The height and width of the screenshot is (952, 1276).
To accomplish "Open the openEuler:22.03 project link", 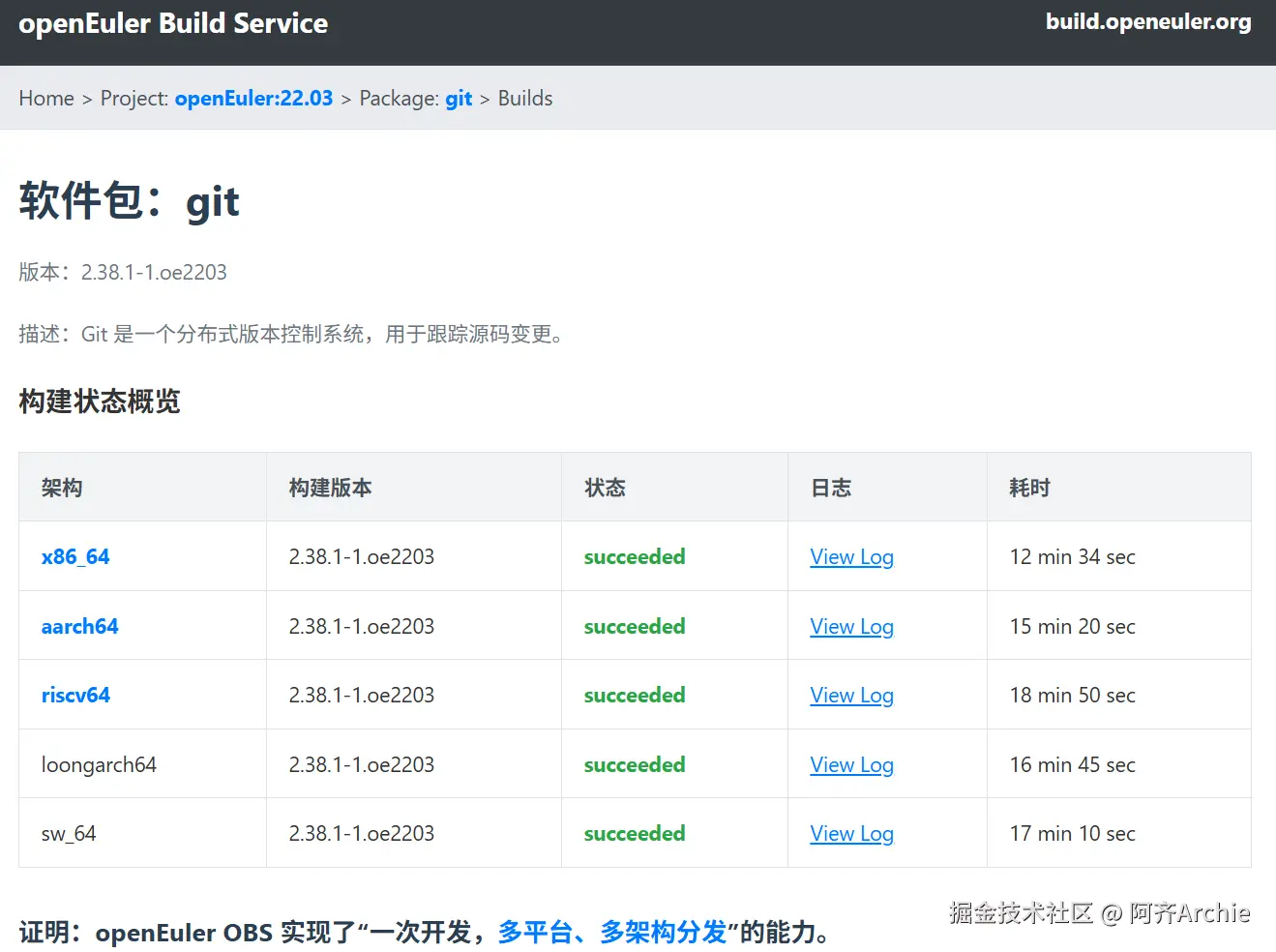I will (x=253, y=99).
